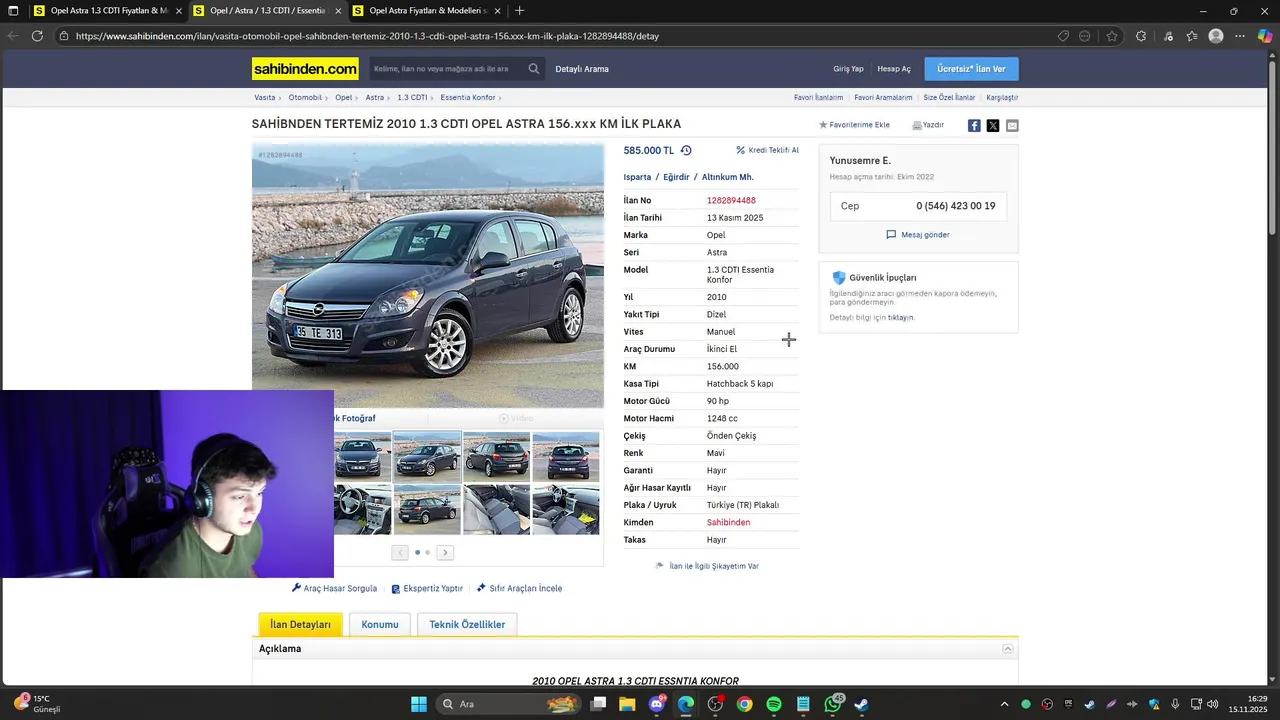This screenshot has width=1280, height=720.
Task: Click Sıfır Araçları İncele link
Action: (x=520, y=588)
